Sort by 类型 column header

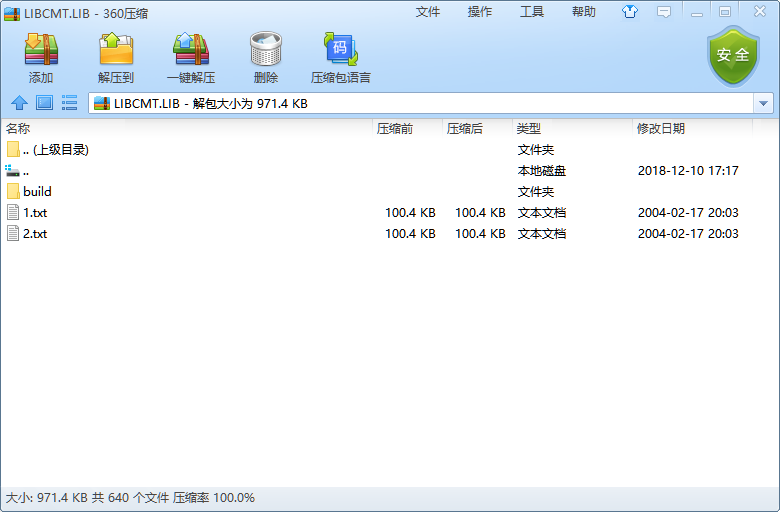[529, 129]
